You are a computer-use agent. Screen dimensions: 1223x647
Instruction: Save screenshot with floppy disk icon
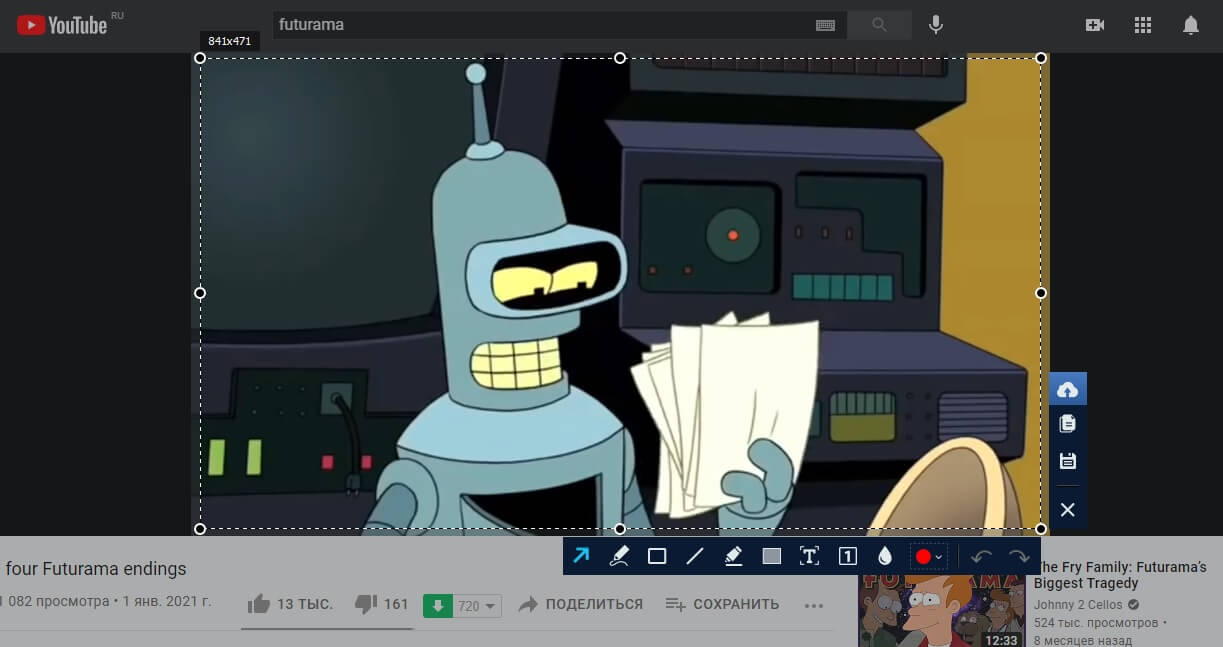(x=1067, y=461)
